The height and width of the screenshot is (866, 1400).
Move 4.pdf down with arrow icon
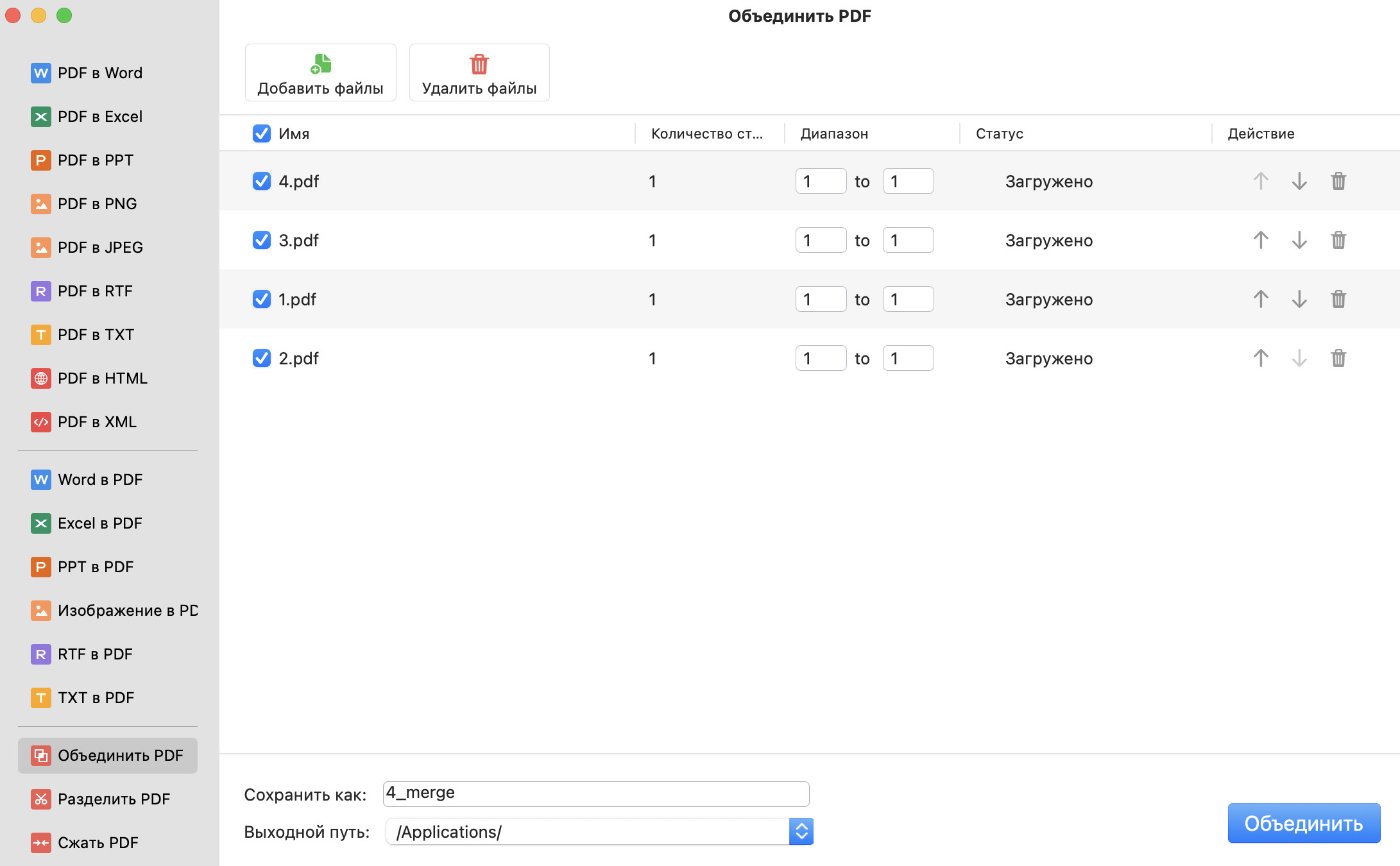pyautogui.click(x=1299, y=182)
